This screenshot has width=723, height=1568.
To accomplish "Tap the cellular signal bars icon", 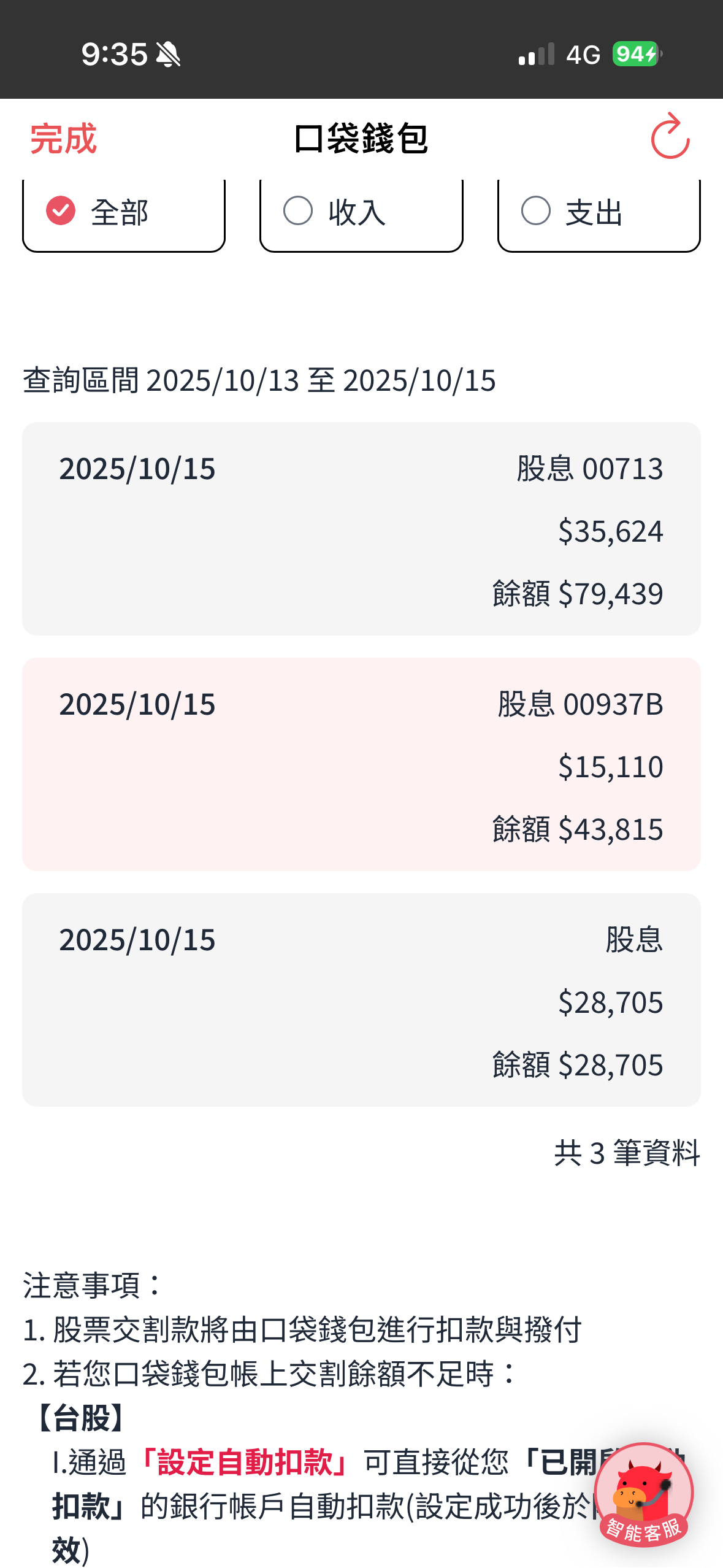I will [536, 55].
